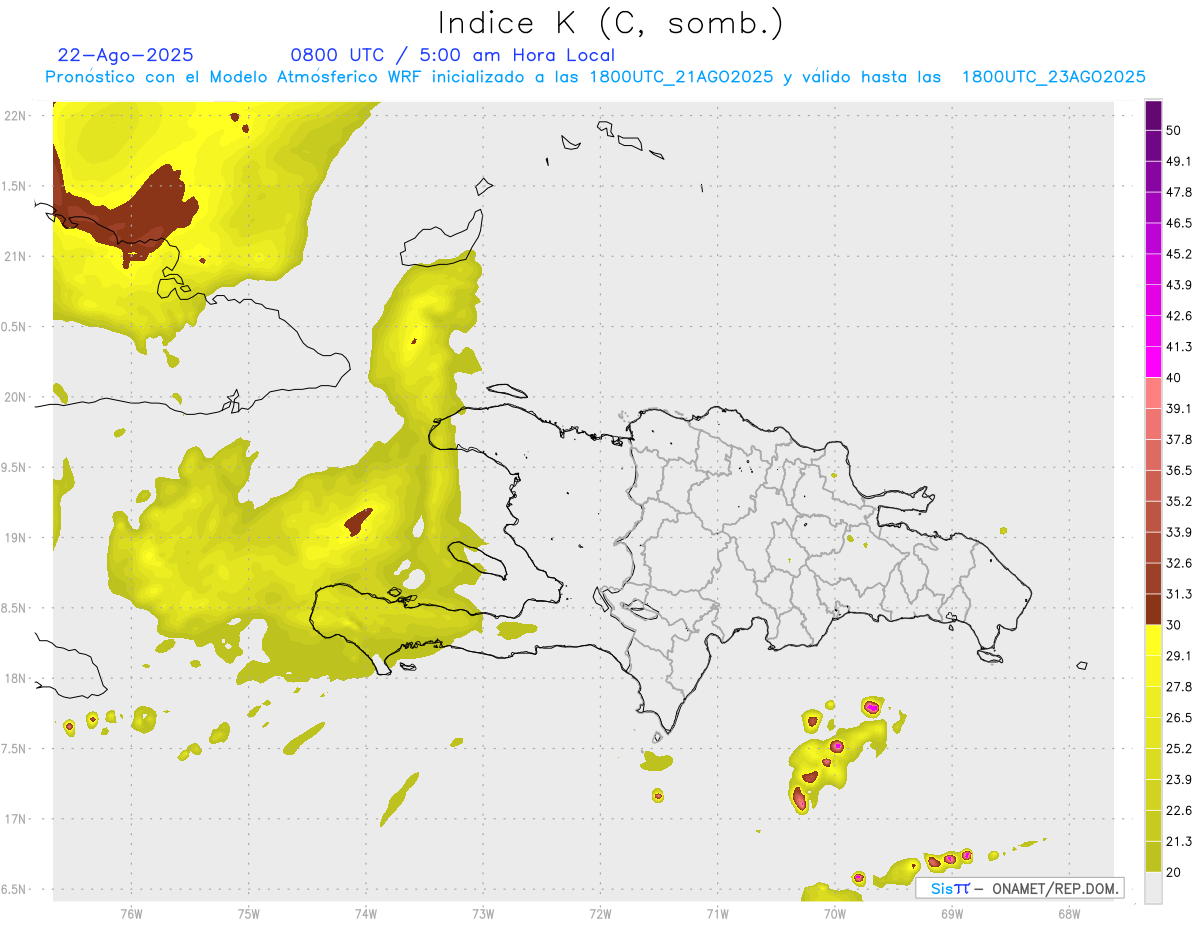Click the dark purple colorbar segment above 50

[x=1153, y=115]
